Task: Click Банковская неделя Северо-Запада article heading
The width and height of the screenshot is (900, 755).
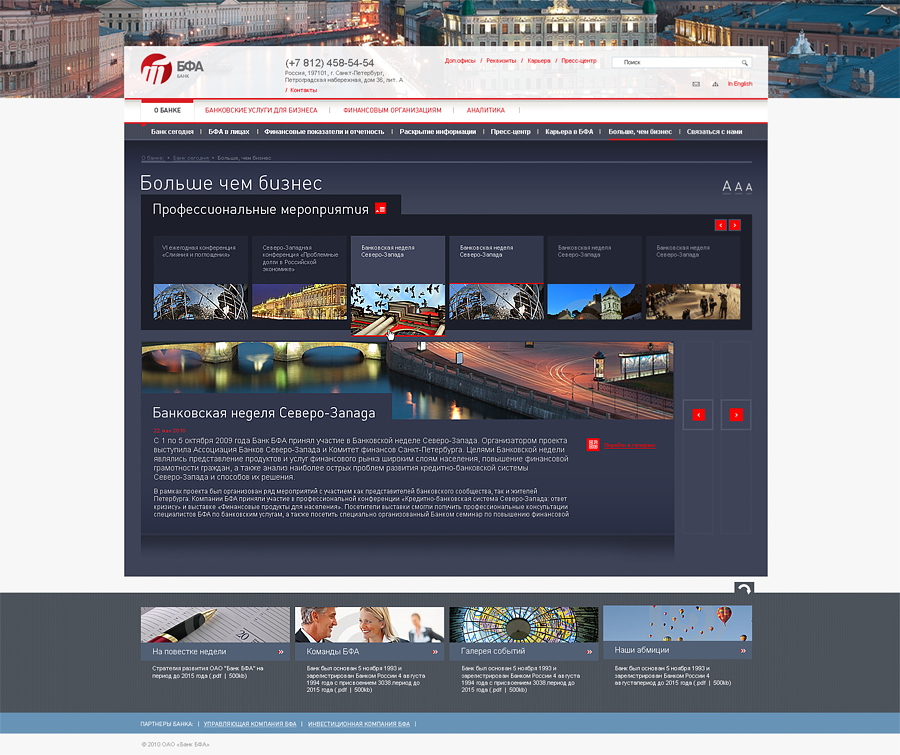Action: (x=263, y=413)
